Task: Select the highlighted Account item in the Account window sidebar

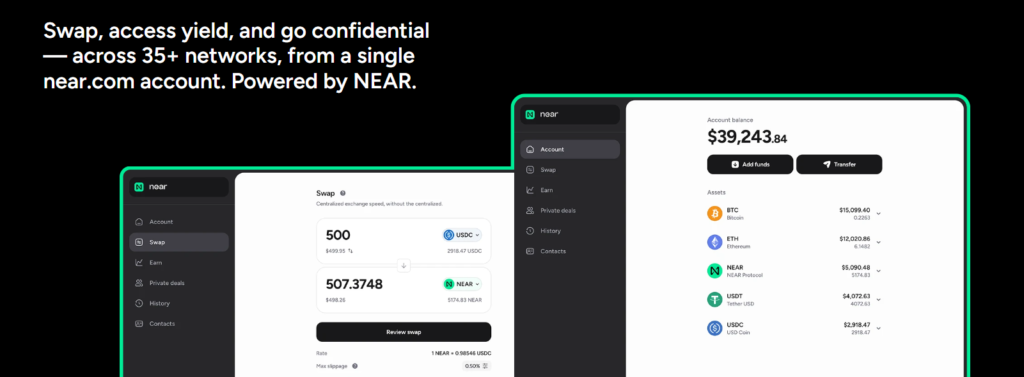Action: [570, 150]
